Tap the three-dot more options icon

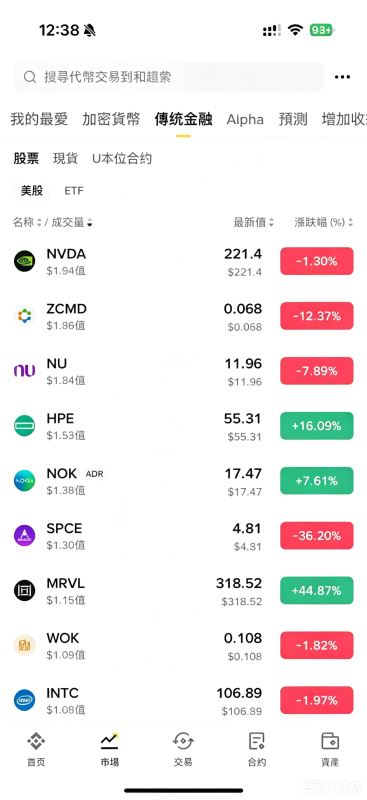coord(342,77)
